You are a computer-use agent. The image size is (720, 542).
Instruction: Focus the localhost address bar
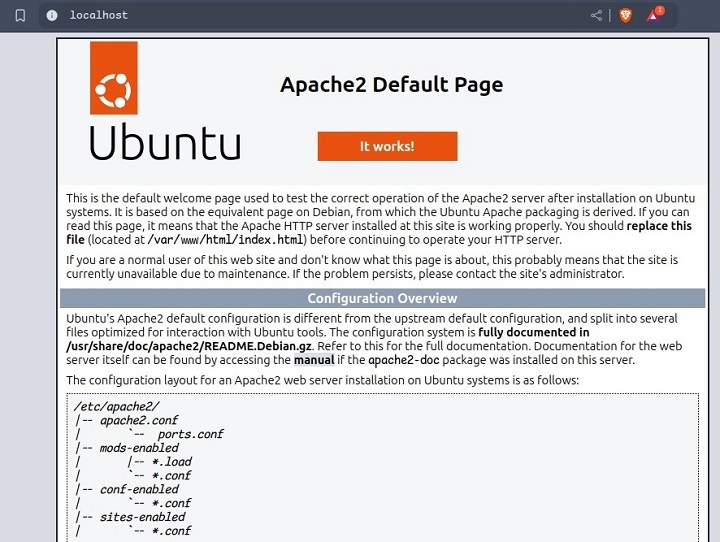300,15
